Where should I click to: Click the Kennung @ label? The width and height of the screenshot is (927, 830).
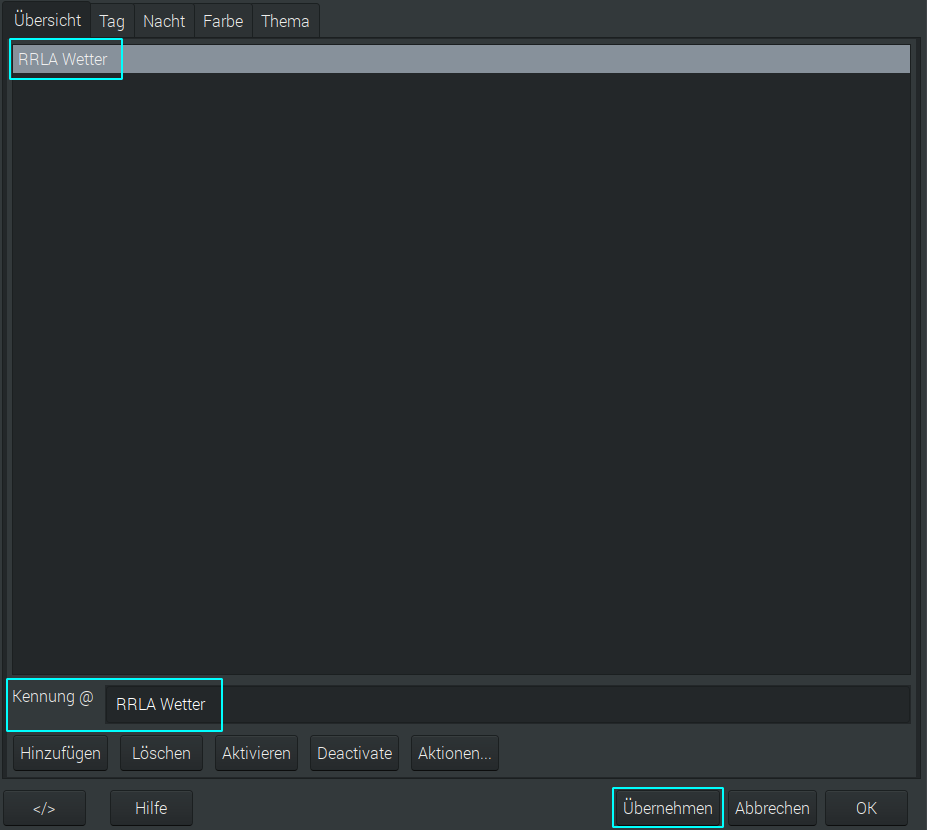click(52, 697)
